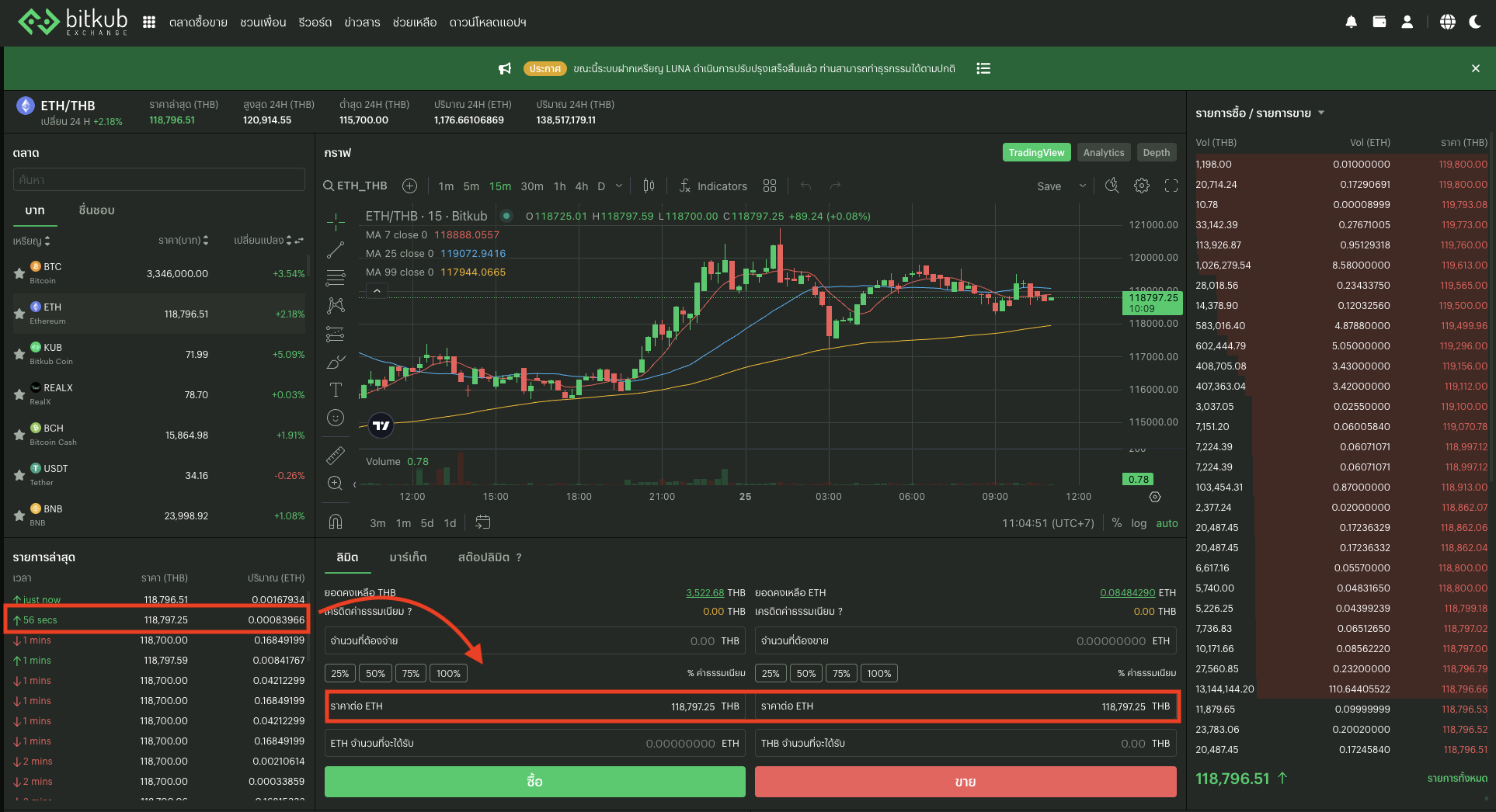
Task: Expand order book type dropdown
Action: [x=1321, y=113]
